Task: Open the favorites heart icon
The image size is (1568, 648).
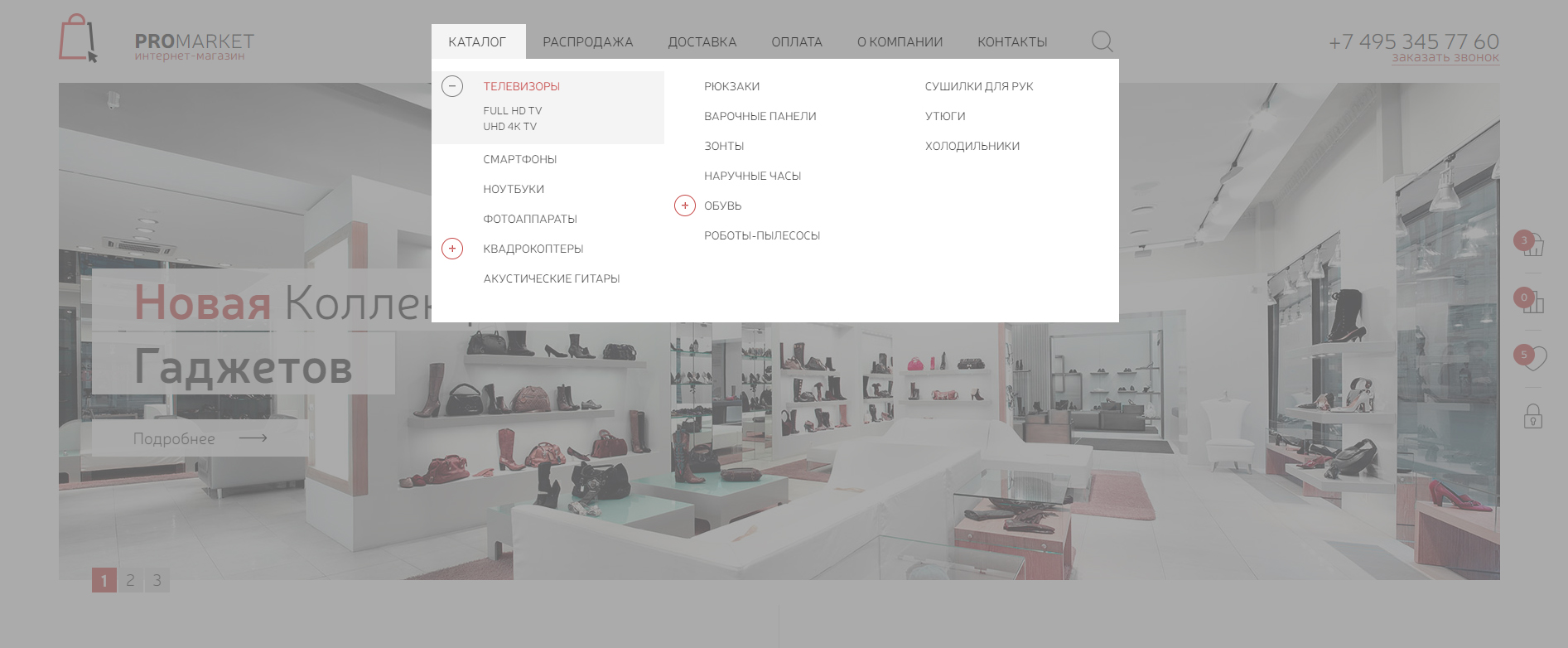Action: (1532, 358)
